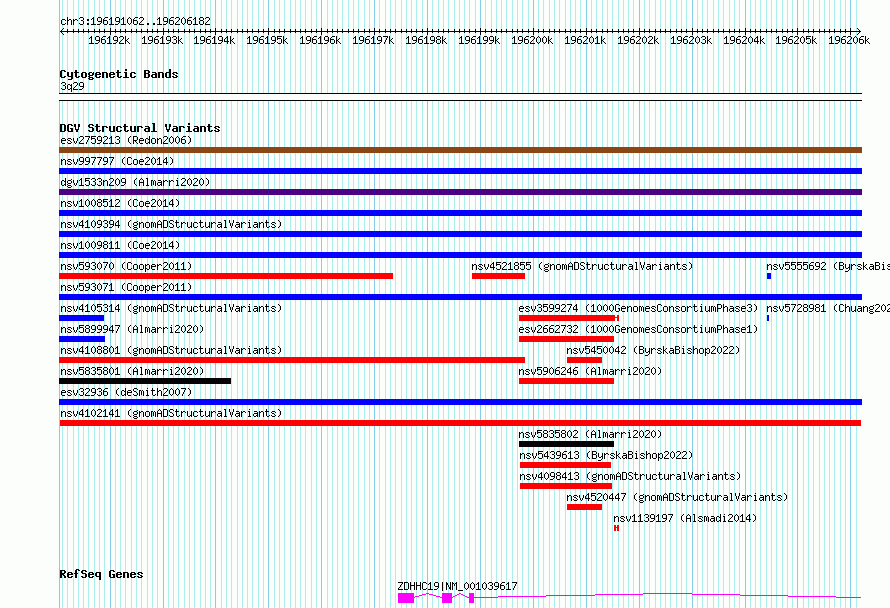Viewport: 890px width, 608px height.
Task: Open the nsv1139197 (Alsmadi2014) variant label
Action: coord(685,518)
